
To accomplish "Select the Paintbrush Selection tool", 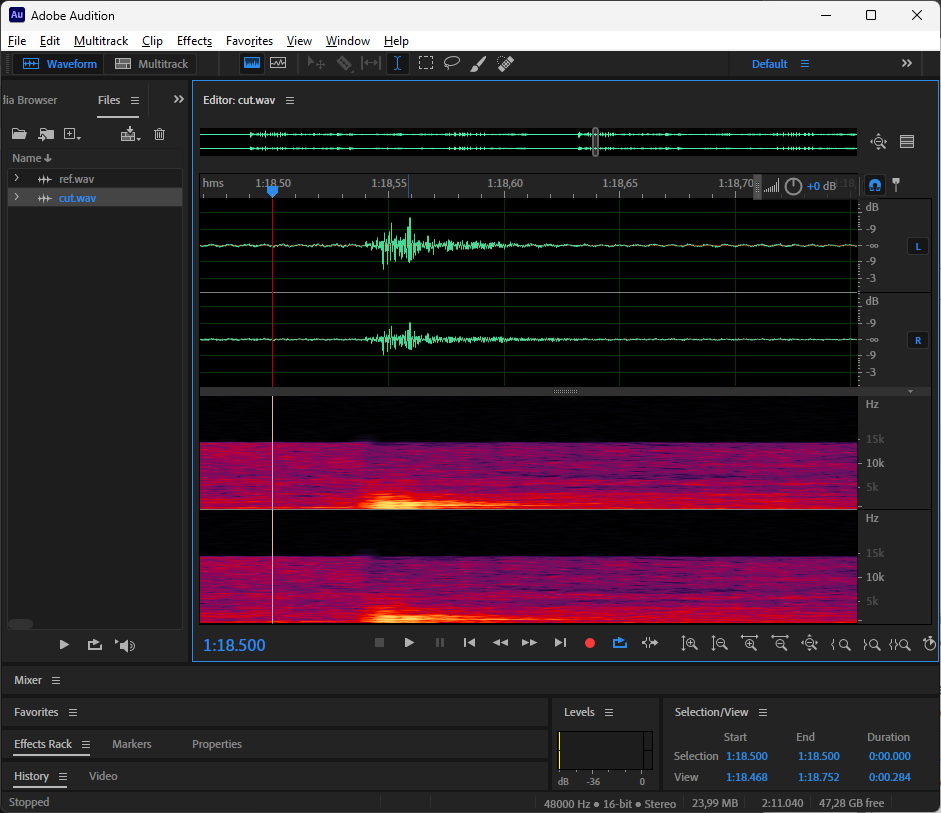I will pos(478,63).
